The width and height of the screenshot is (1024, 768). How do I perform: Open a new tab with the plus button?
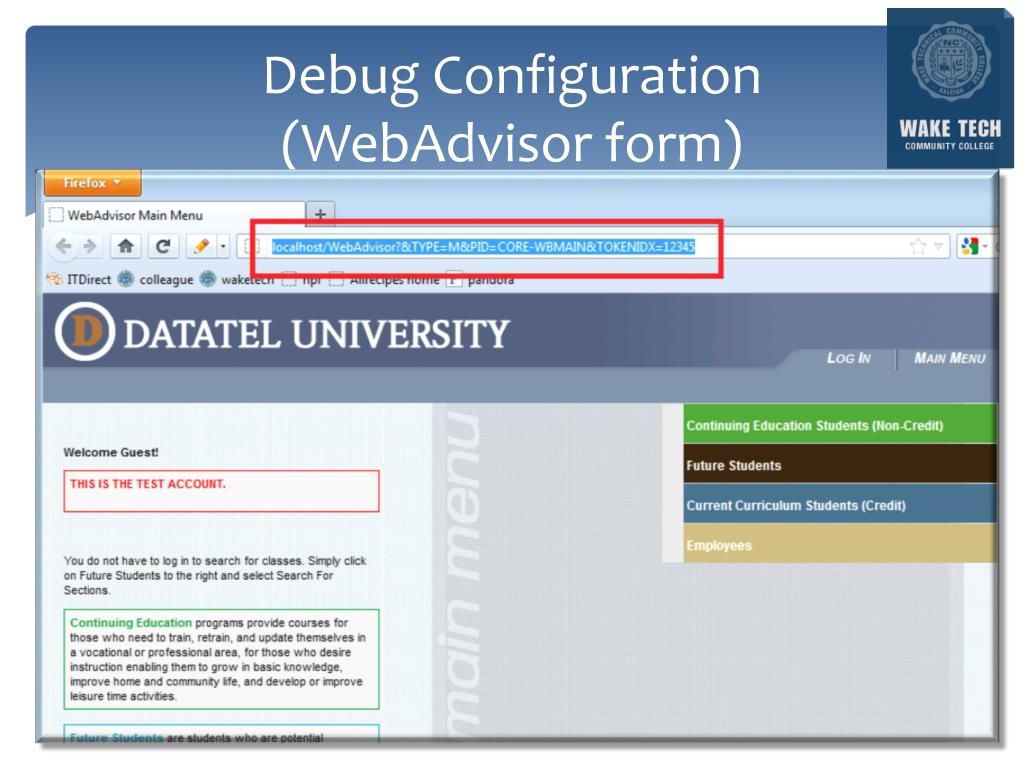321,214
